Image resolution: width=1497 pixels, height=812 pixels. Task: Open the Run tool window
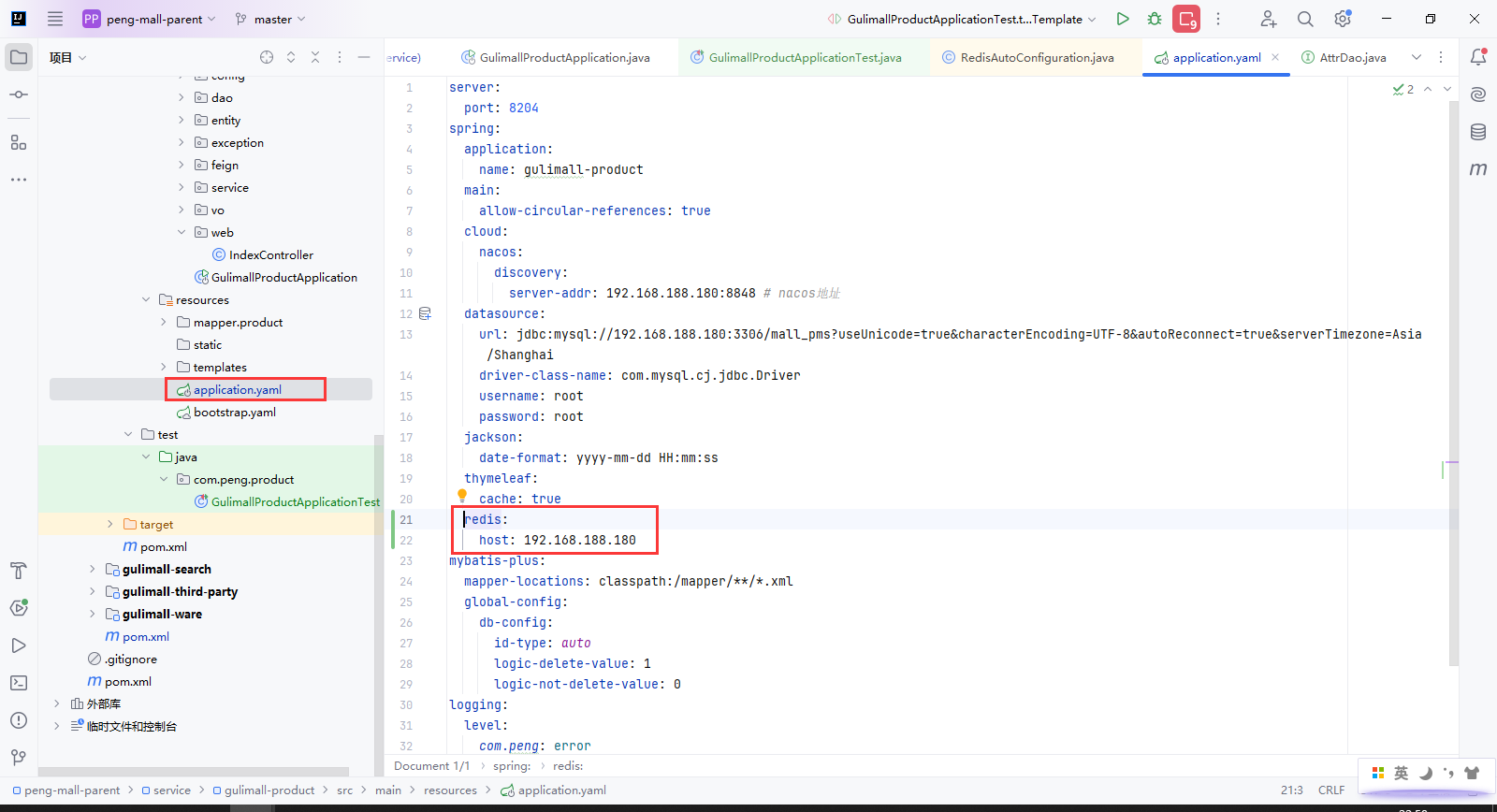19,645
